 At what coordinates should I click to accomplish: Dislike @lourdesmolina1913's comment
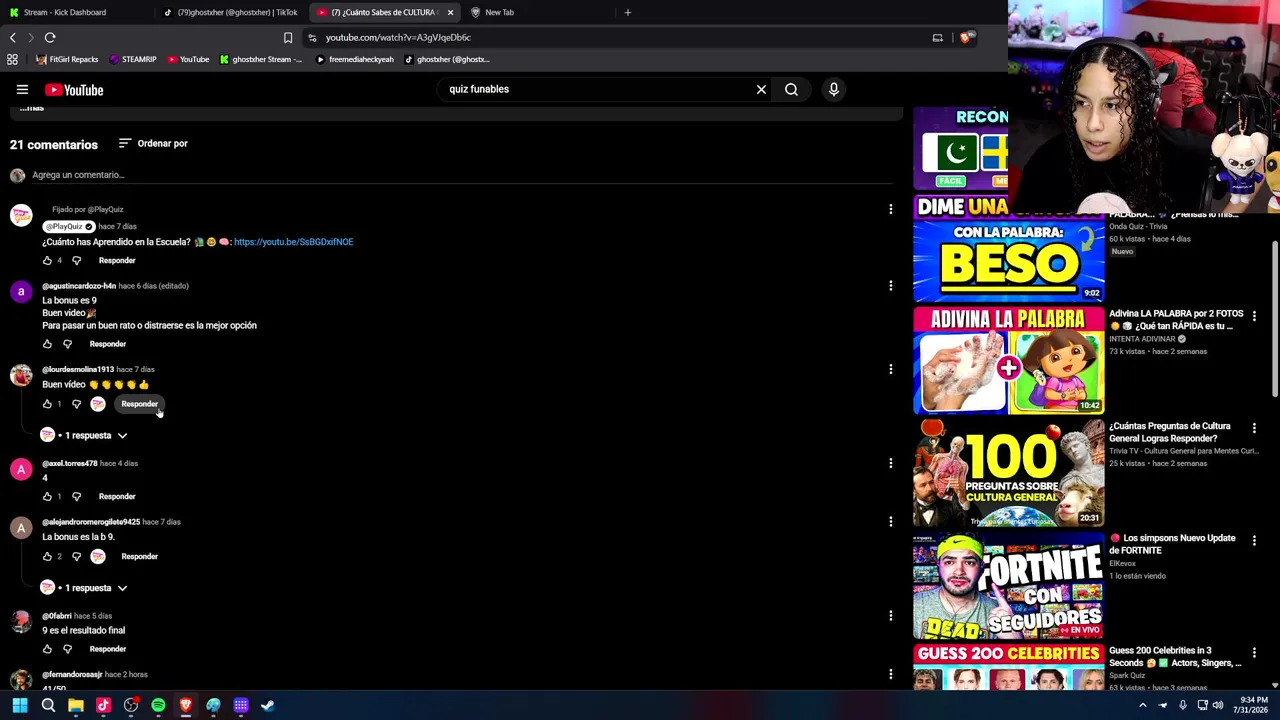click(76, 404)
